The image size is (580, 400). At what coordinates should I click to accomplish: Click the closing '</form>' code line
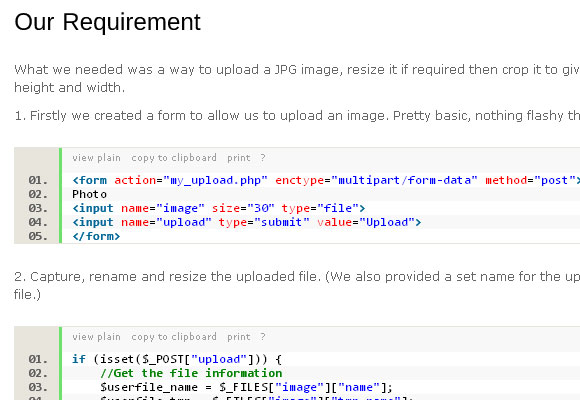[x=96, y=236]
